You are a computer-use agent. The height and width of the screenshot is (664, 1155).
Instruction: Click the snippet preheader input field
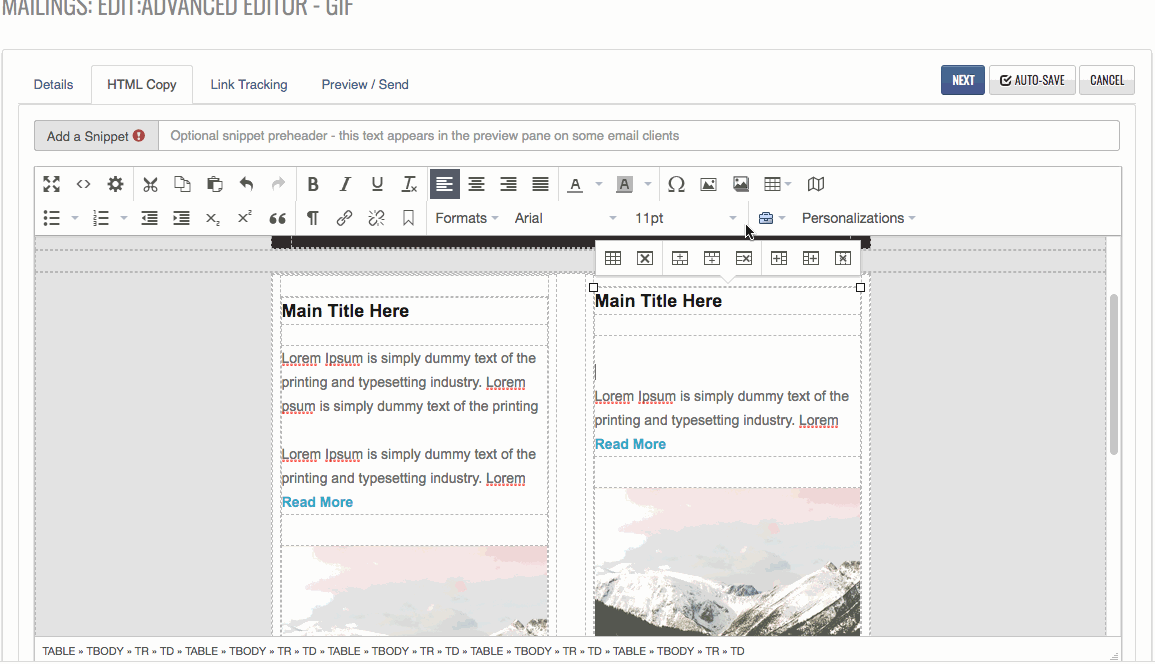click(x=638, y=135)
